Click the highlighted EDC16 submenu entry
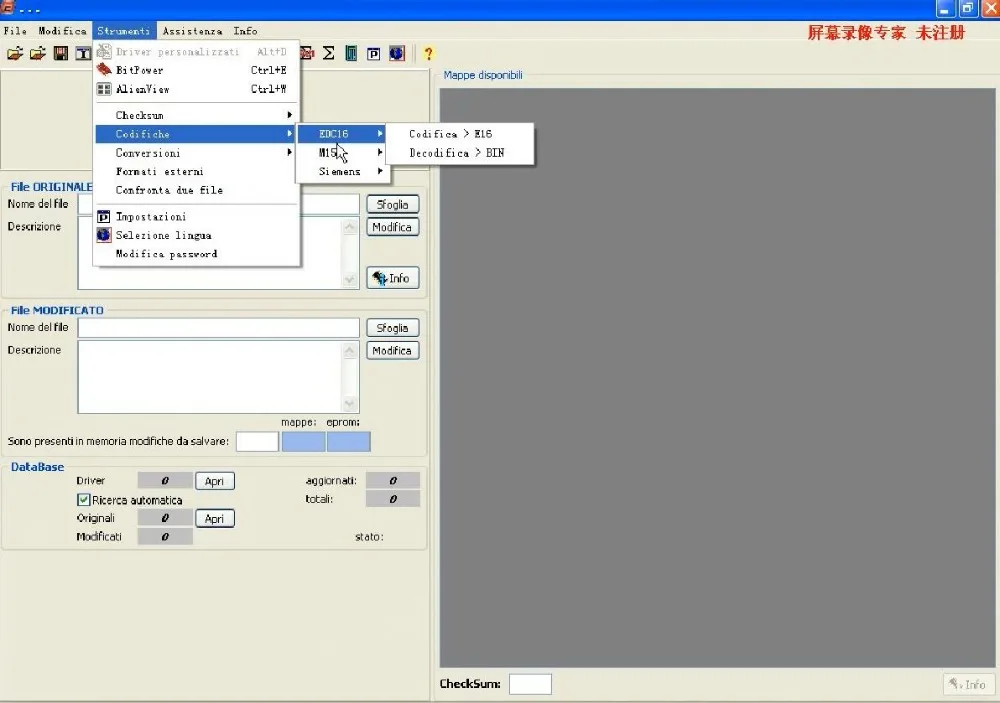 [x=341, y=133]
